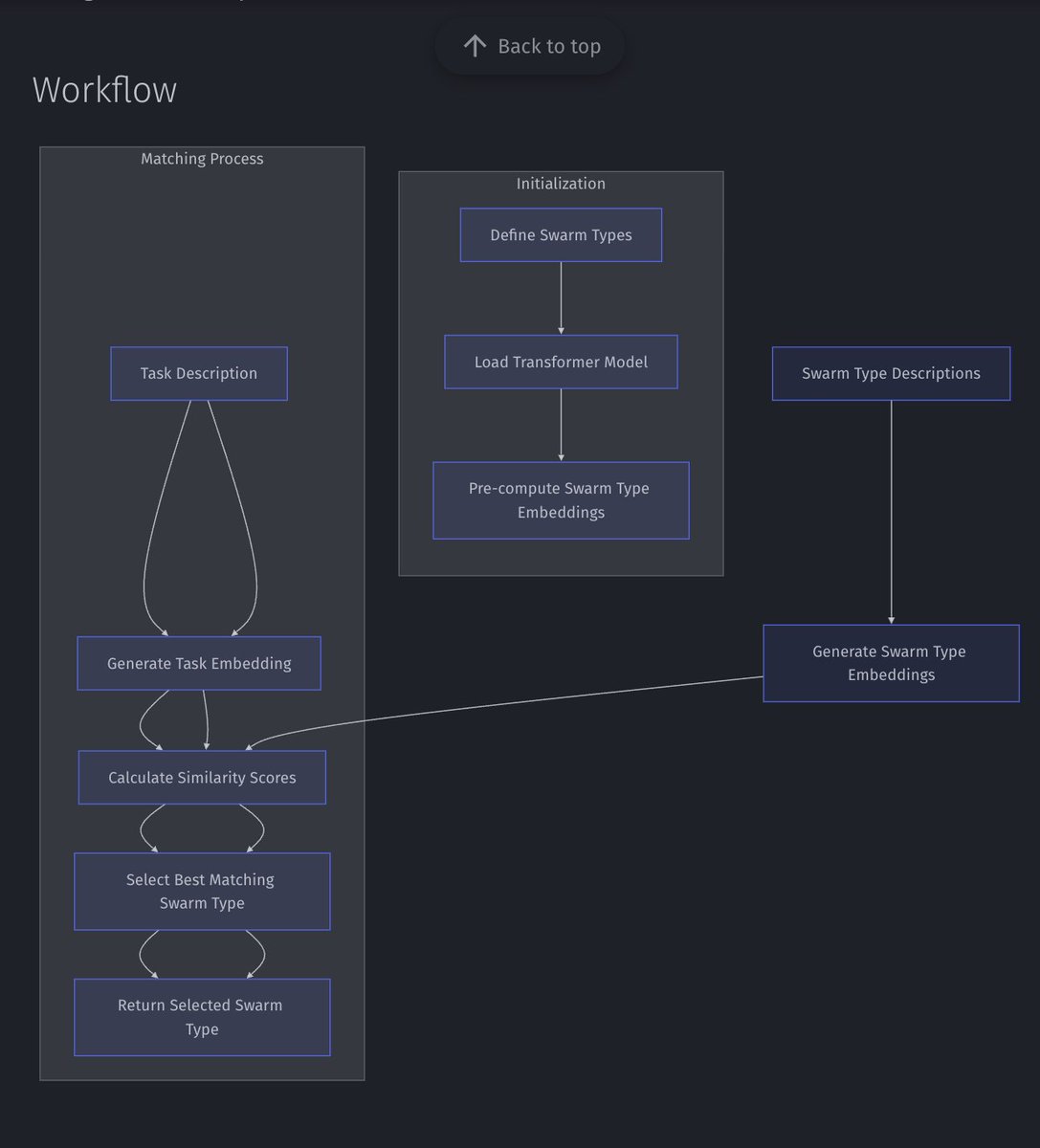
Task: Select the Task Description node
Action: pos(199,373)
